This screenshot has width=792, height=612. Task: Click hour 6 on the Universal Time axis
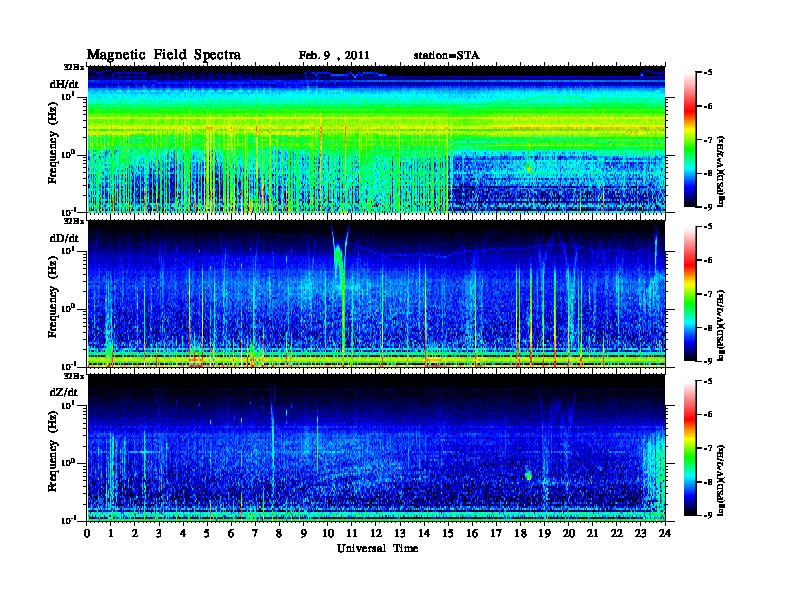pyautogui.click(x=231, y=534)
